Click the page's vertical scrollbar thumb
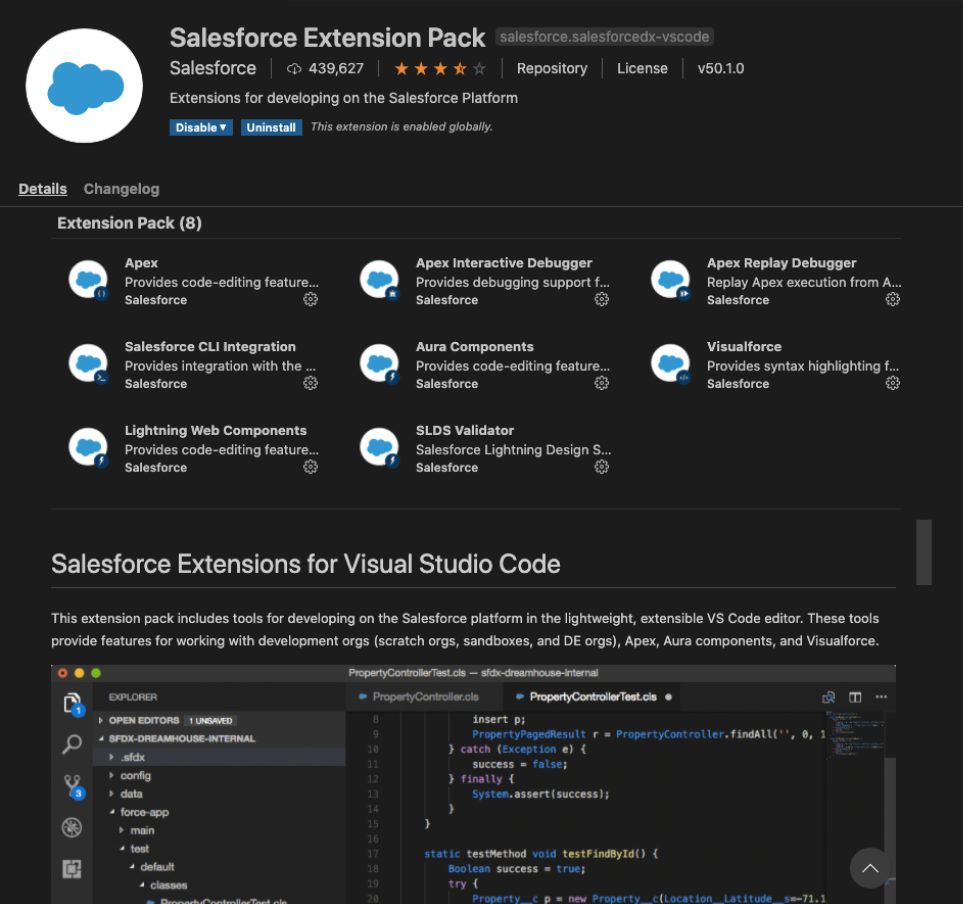The image size is (968, 904). [x=924, y=552]
